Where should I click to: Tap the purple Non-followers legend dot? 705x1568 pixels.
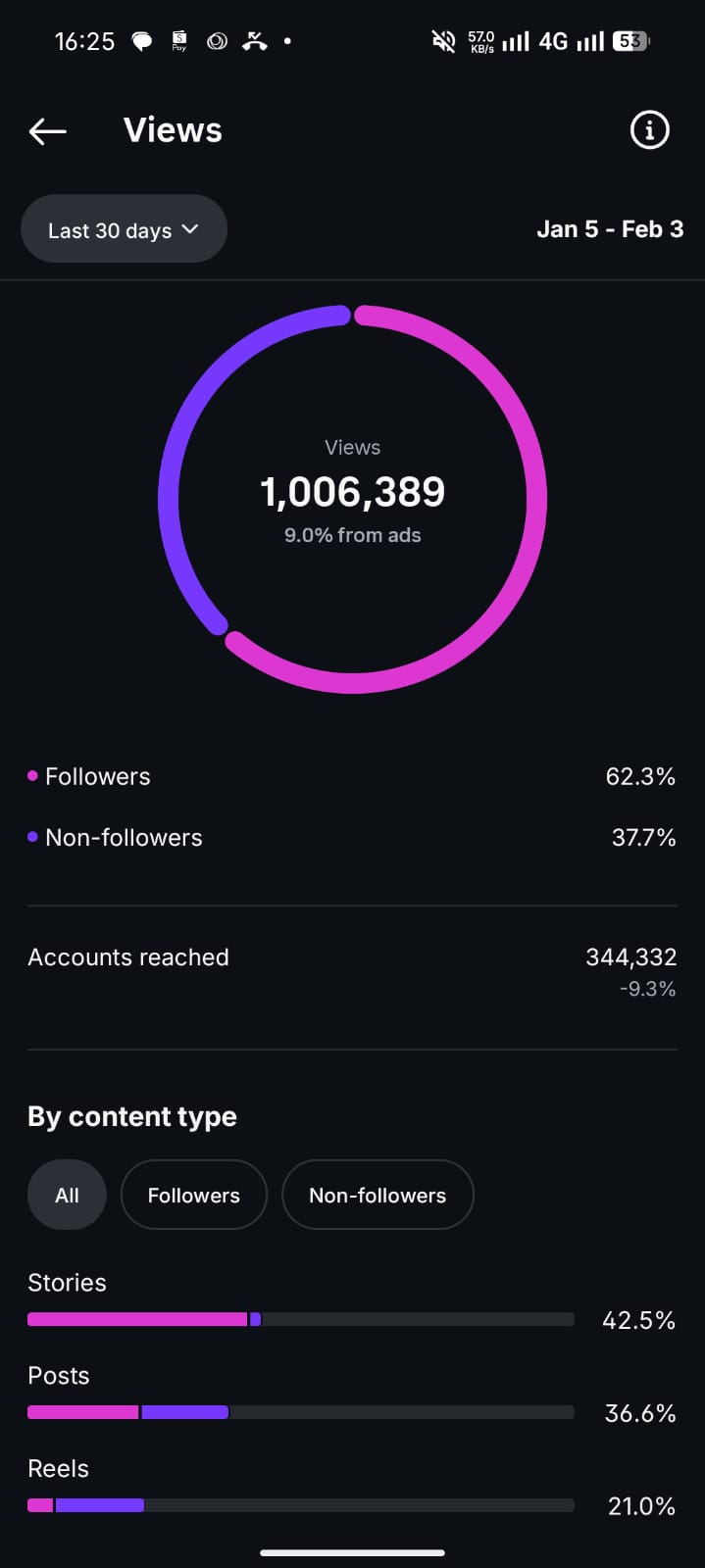32,837
